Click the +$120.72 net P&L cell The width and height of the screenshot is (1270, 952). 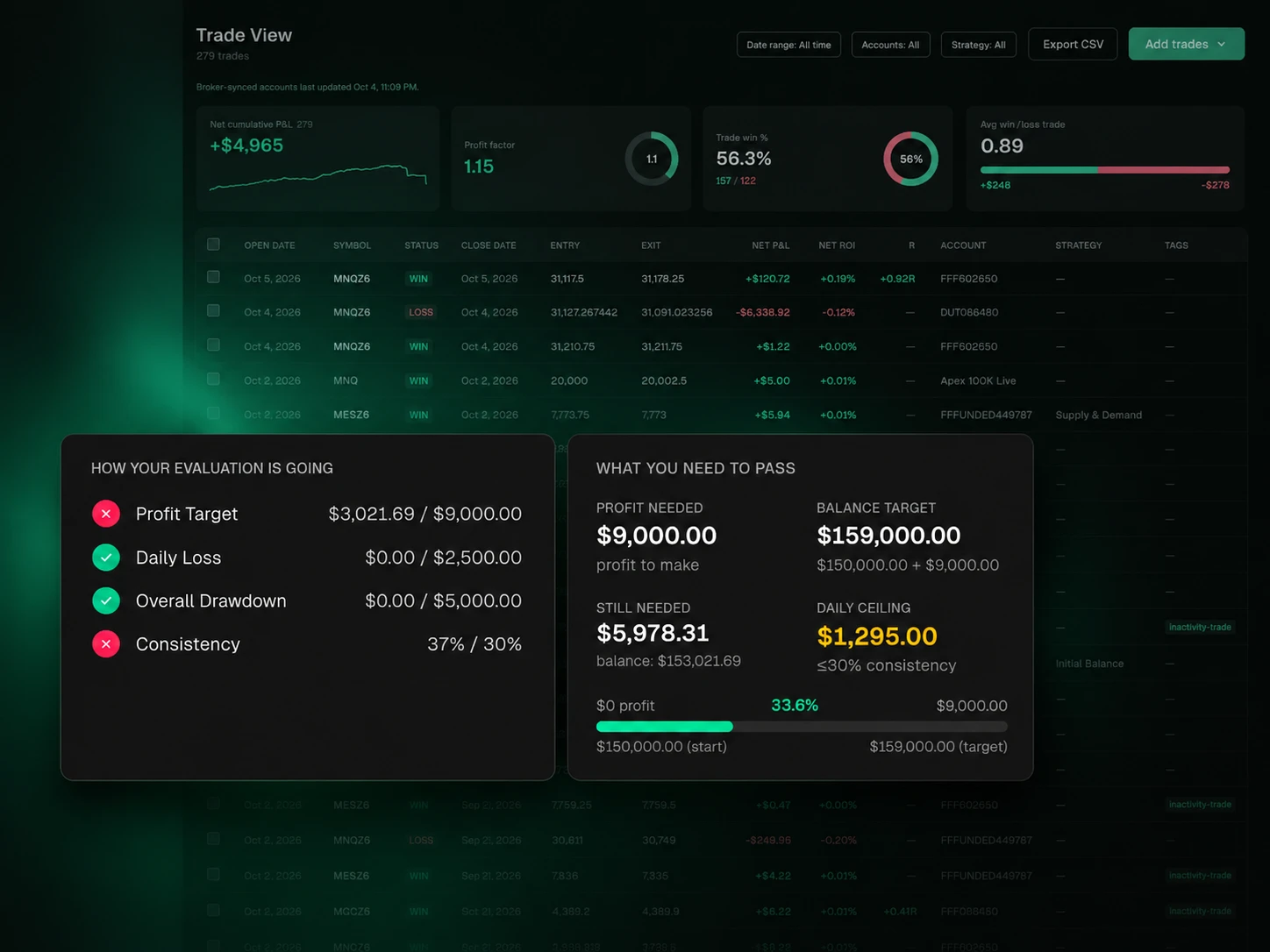767,279
